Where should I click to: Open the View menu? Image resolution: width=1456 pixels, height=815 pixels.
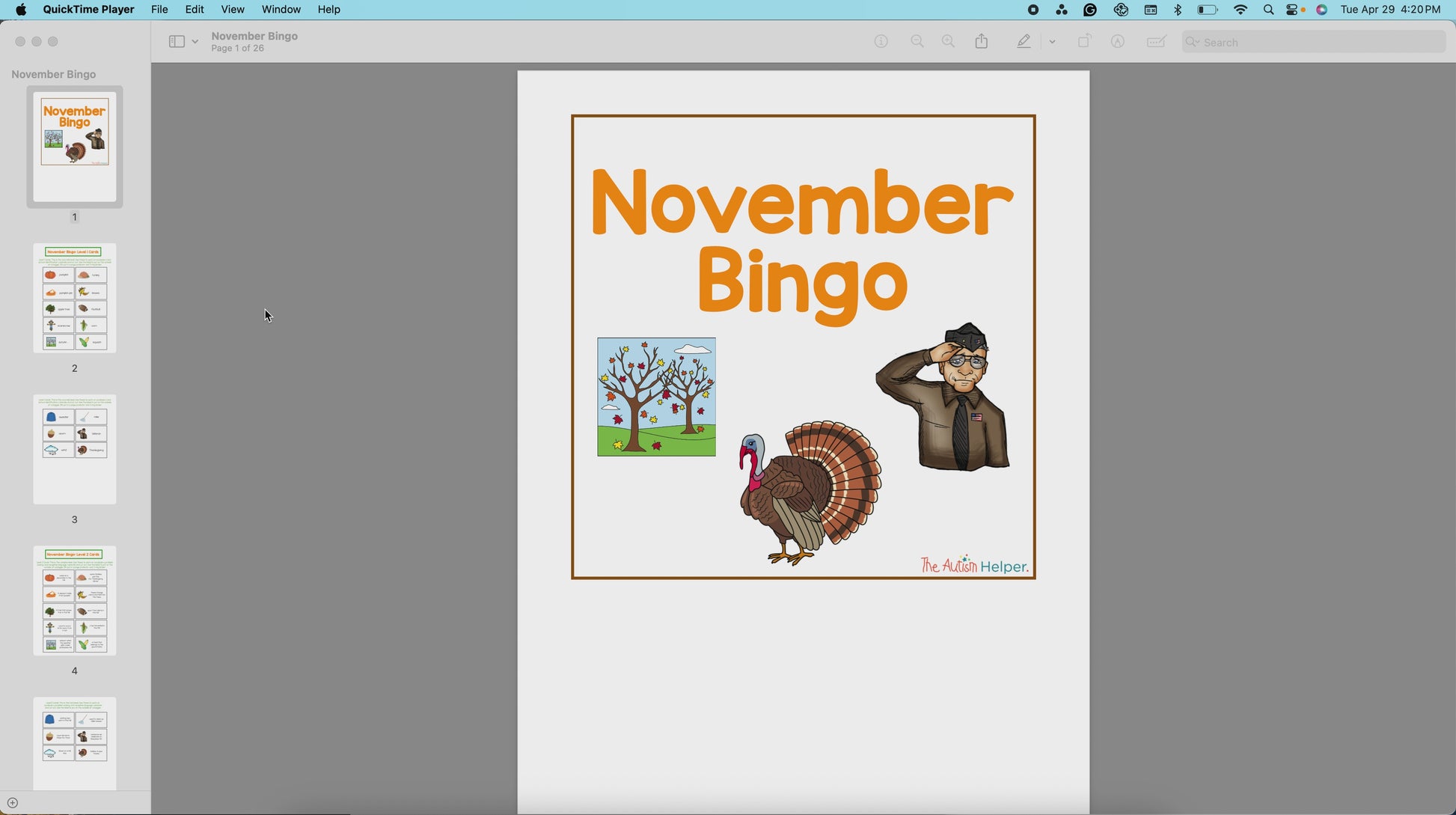click(x=233, y=10)
